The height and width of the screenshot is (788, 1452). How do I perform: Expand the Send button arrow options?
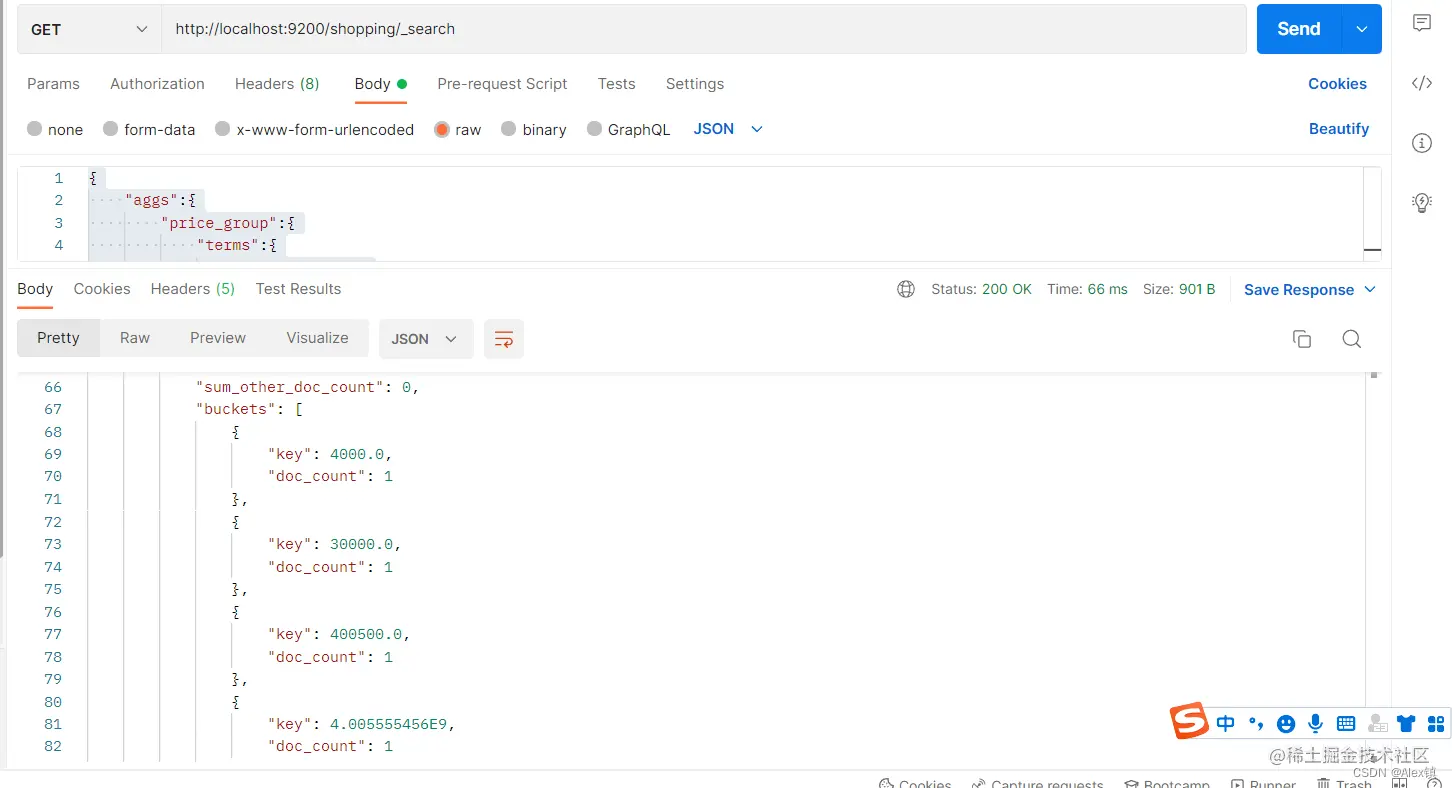coord(1361,29)
